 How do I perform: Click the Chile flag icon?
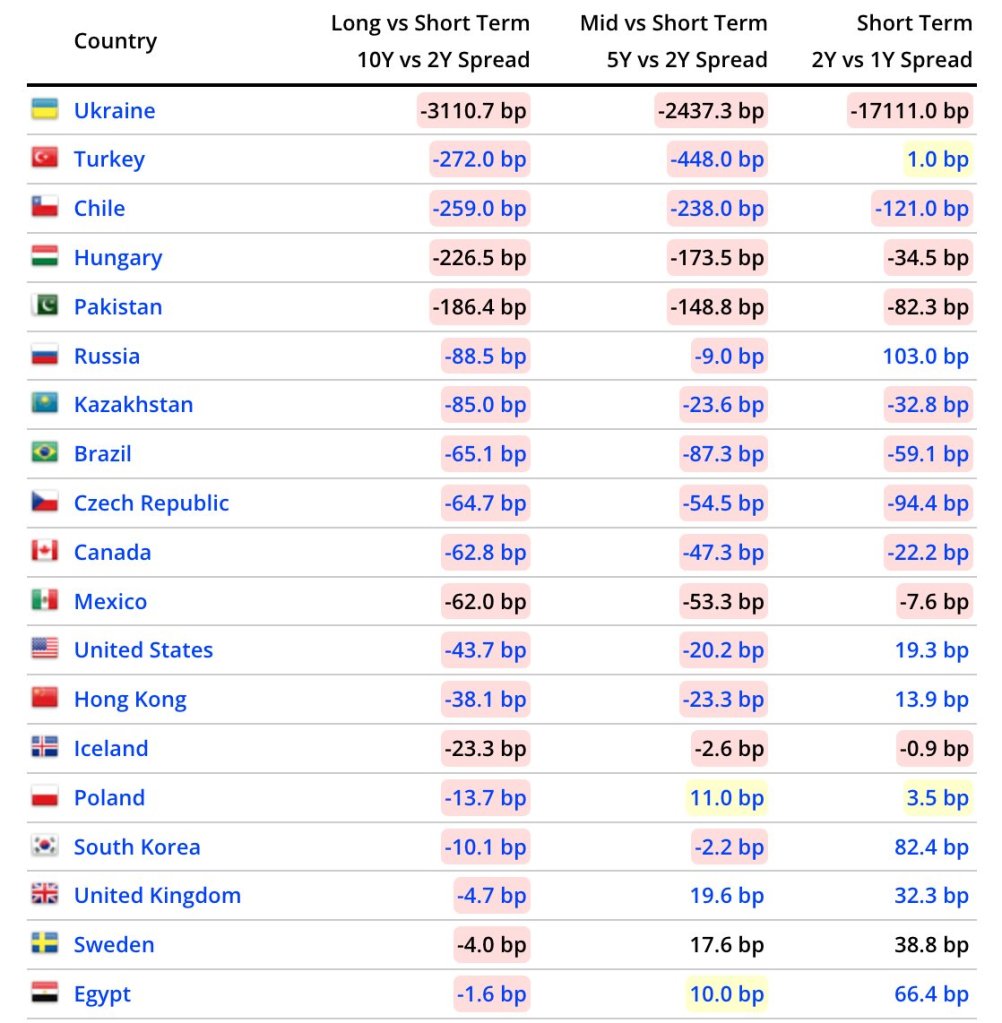[x=44, y=207]
